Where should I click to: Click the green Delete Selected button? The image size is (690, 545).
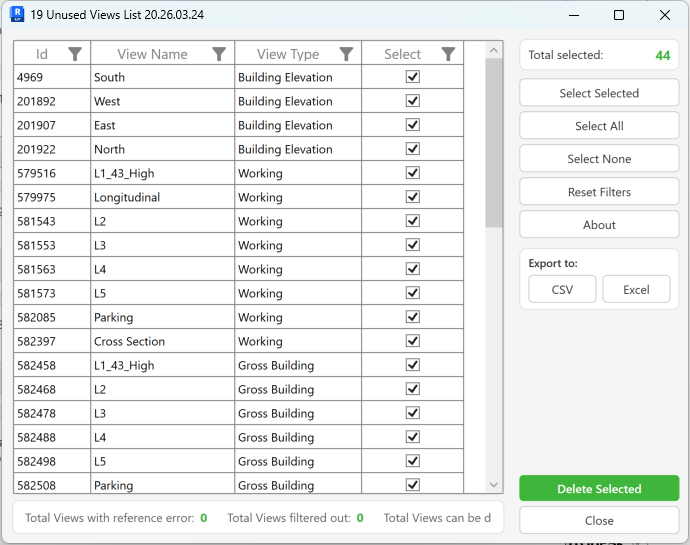(599, 489)
